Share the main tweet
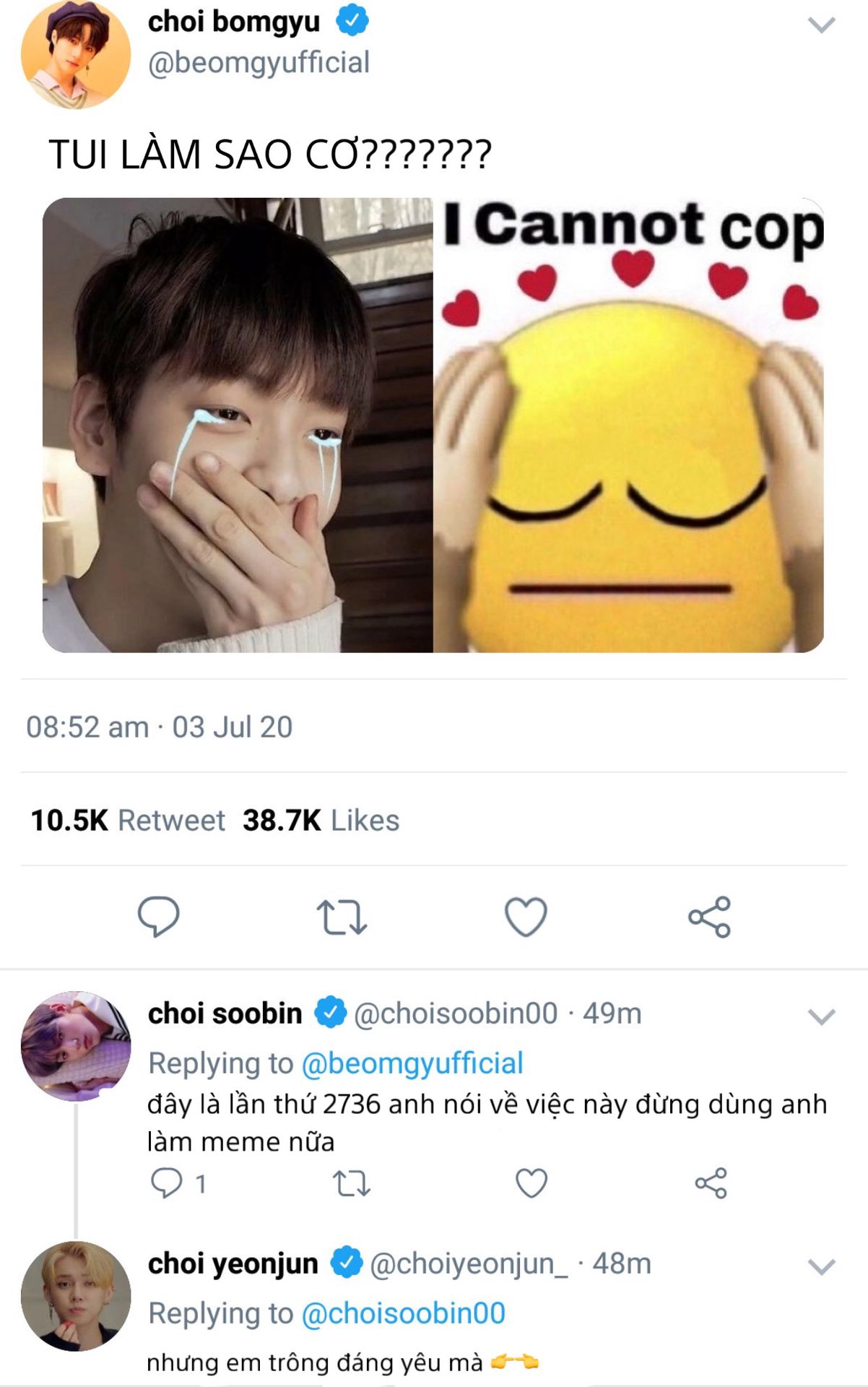The image size is (868, 1387). [x=709, y=917]
